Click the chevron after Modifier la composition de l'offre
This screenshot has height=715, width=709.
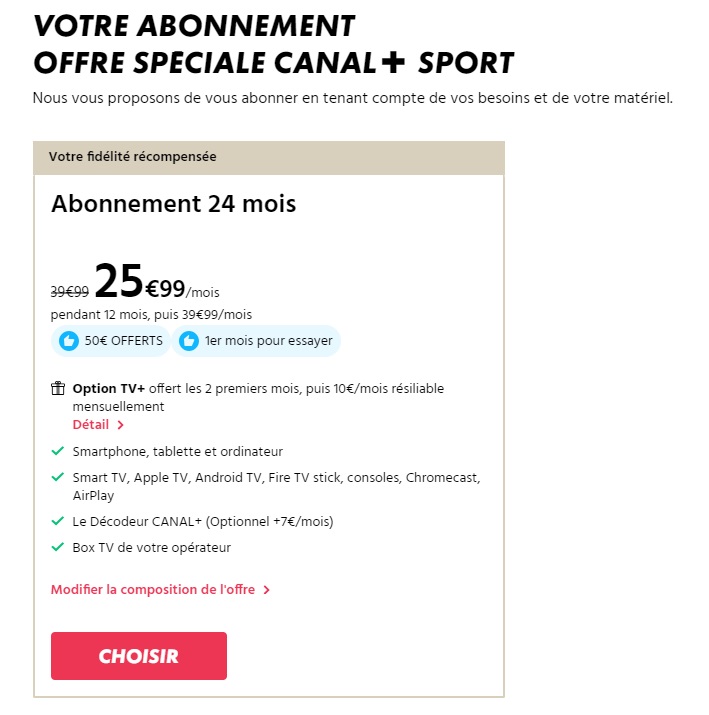[x=267, y=590]
